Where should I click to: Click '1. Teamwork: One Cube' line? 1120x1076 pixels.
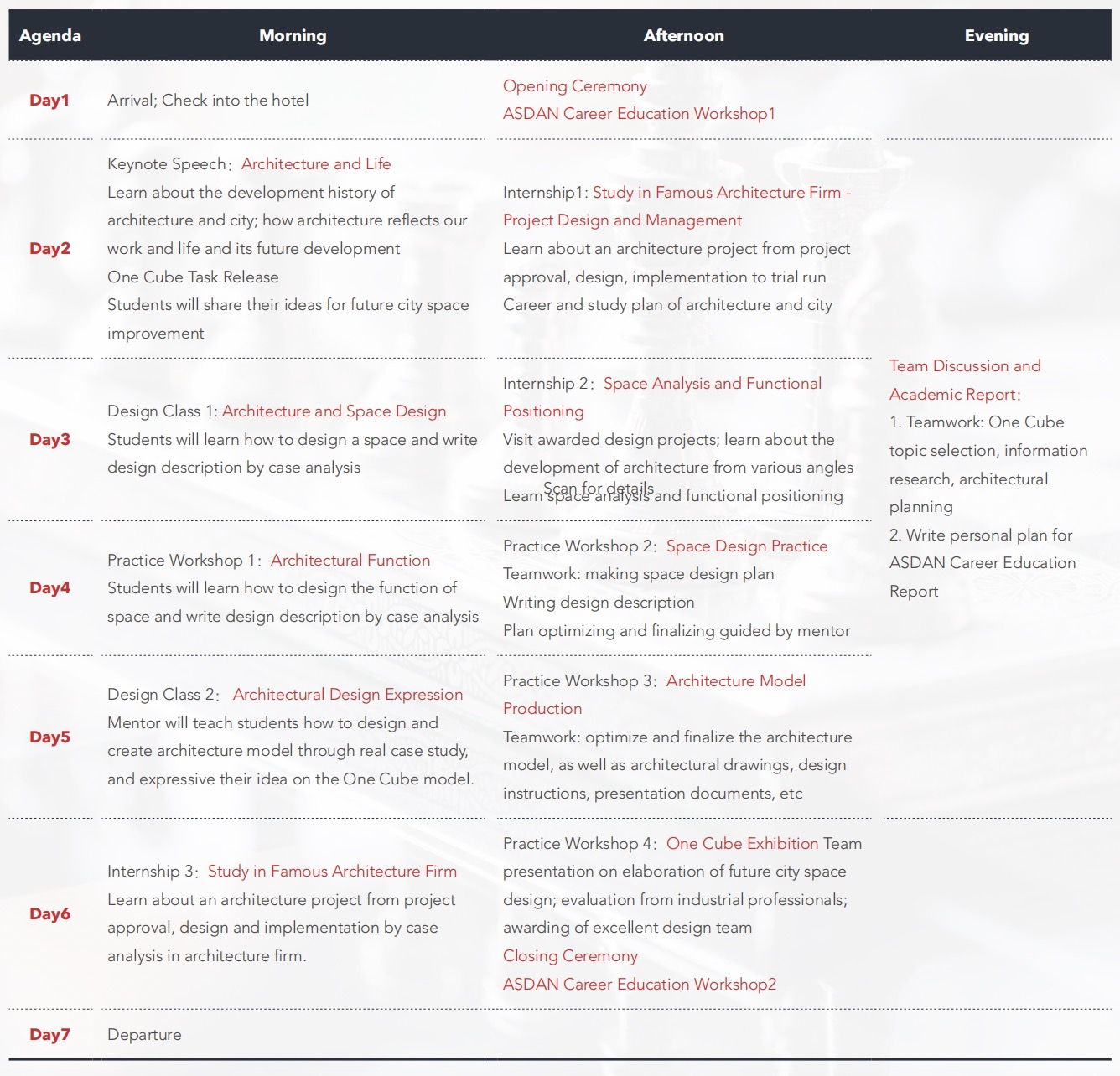(x=977, y=422)
